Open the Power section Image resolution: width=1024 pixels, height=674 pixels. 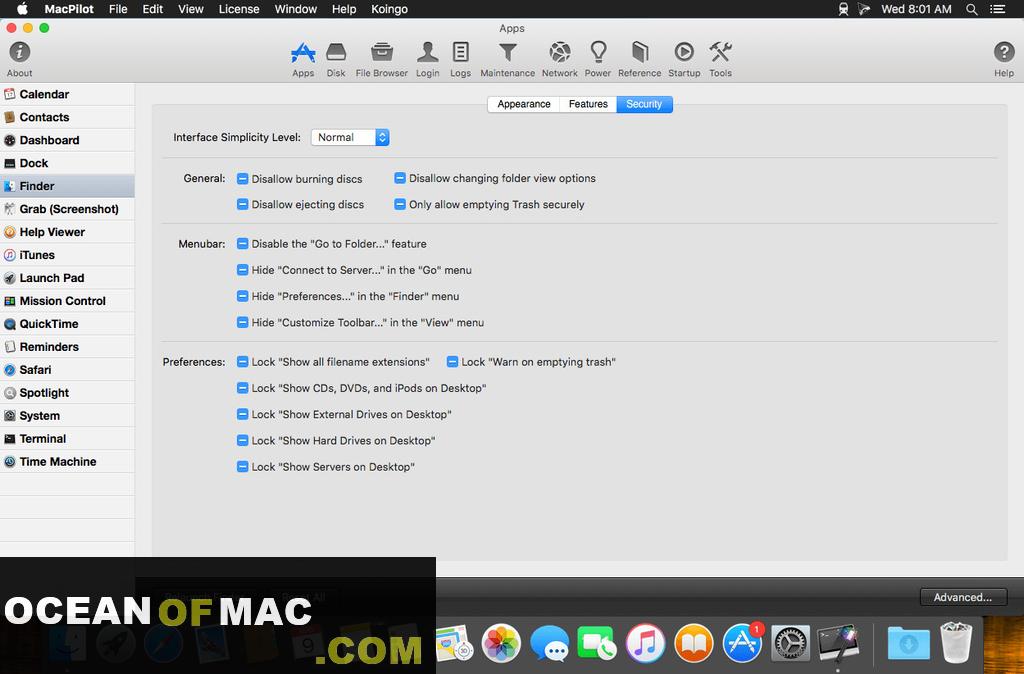[598, 59]
